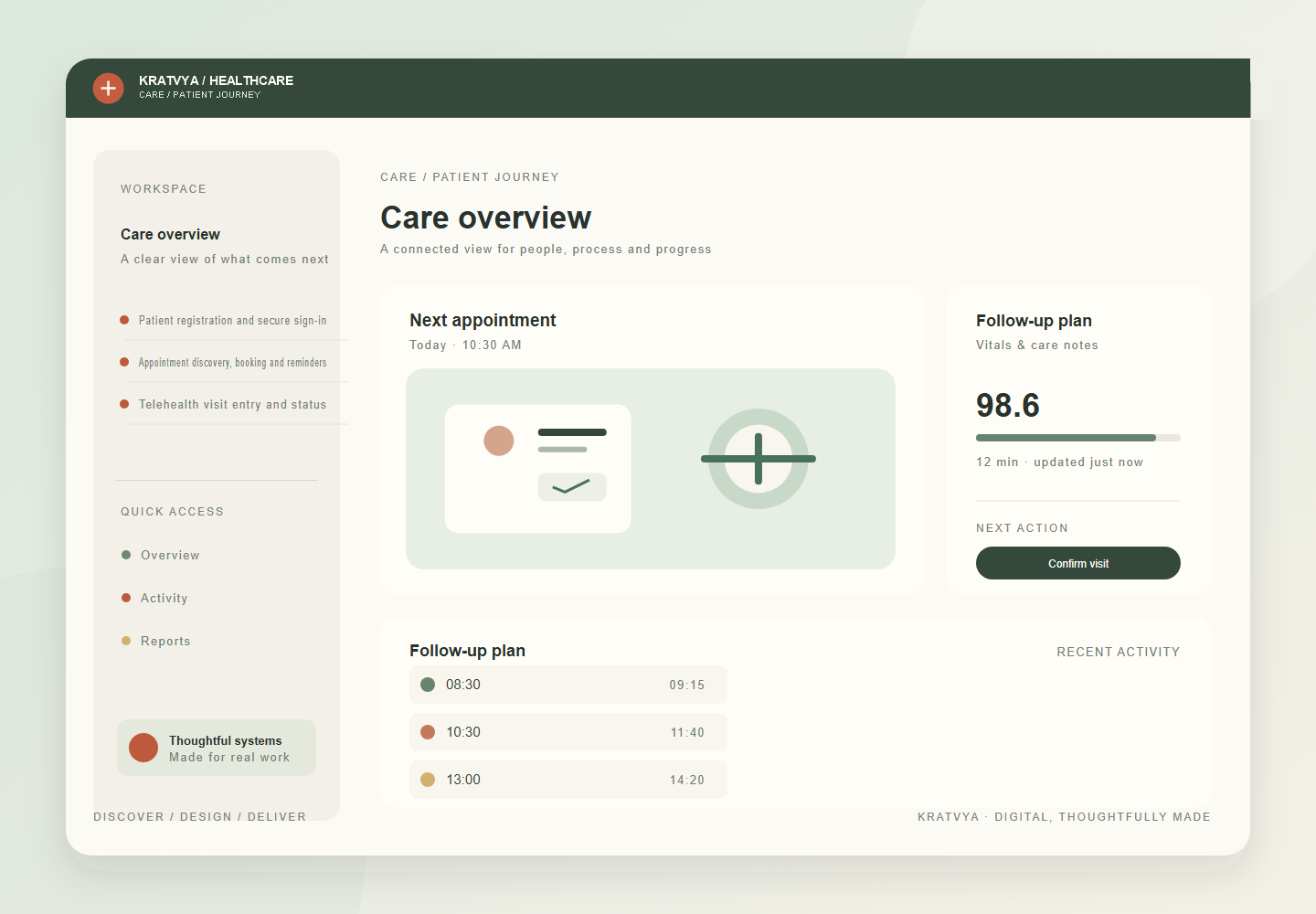Viewport: 1316px width, 914px height.
Task: Click the vitals progress bar under 98.6
Action: click(1078, 438)
